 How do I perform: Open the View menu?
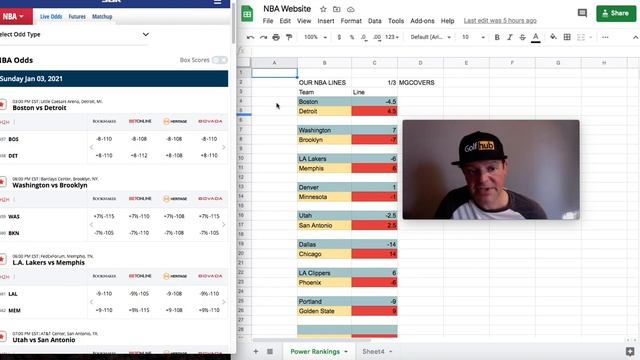304,21
